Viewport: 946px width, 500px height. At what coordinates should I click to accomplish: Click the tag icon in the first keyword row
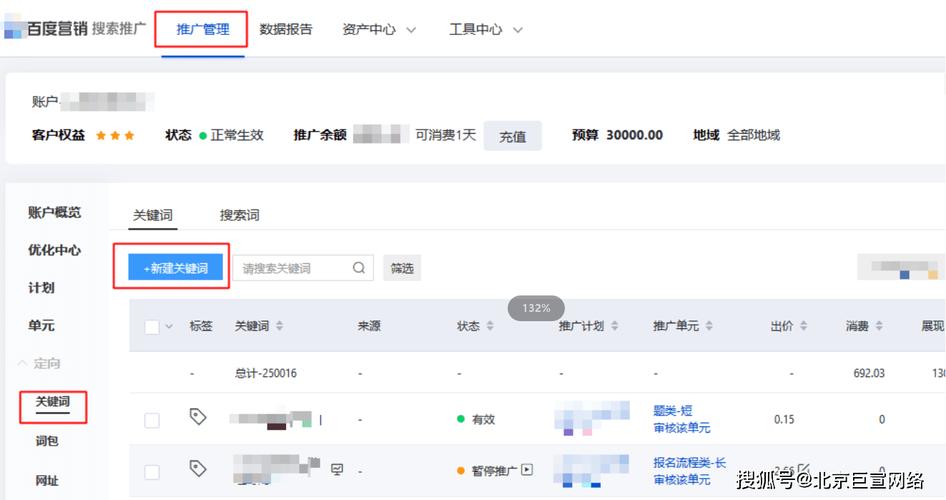point(198,416)
